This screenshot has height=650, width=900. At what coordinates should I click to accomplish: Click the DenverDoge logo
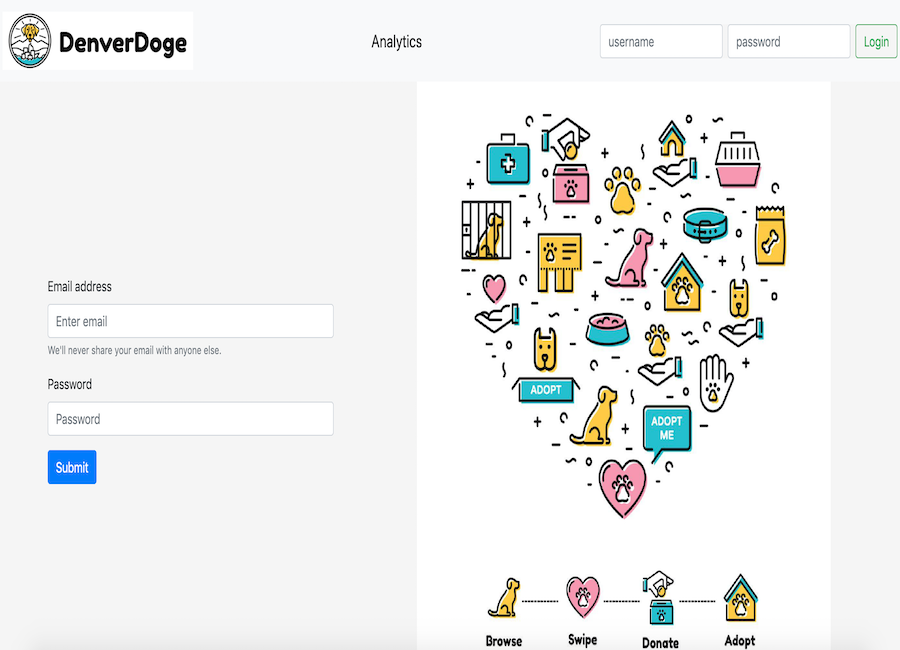click(98, 41)
